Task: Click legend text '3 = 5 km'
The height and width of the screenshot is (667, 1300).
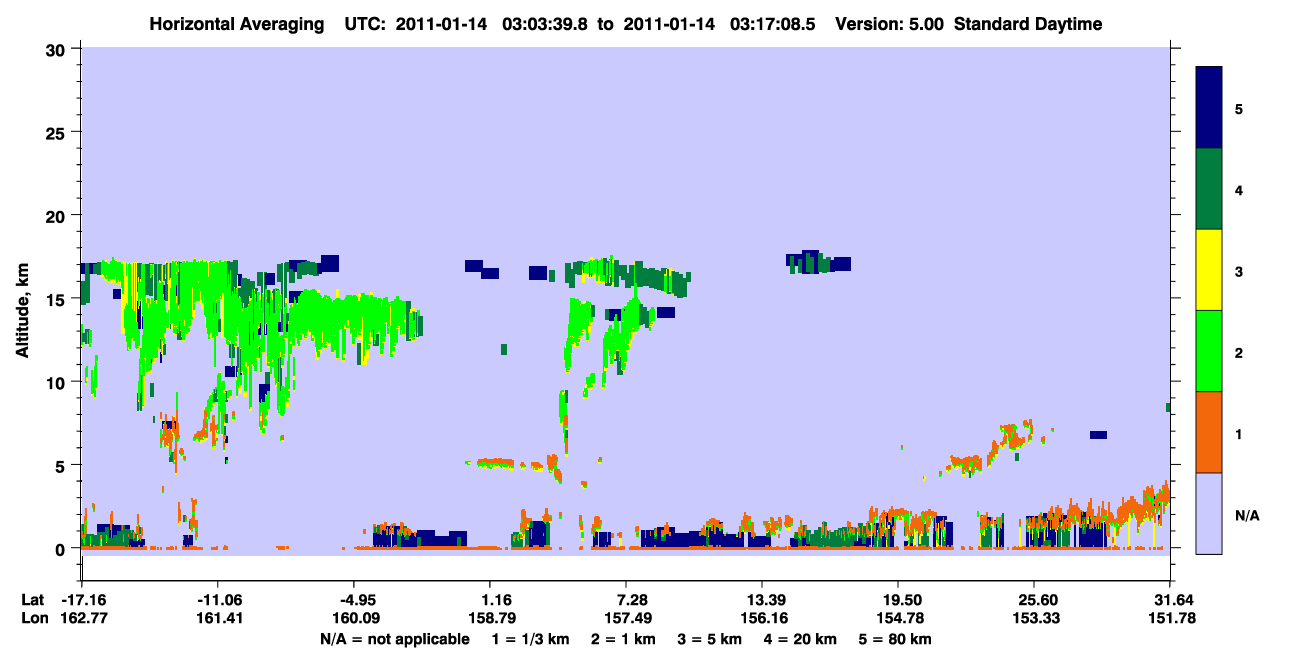Action: (x=710, y=639)
